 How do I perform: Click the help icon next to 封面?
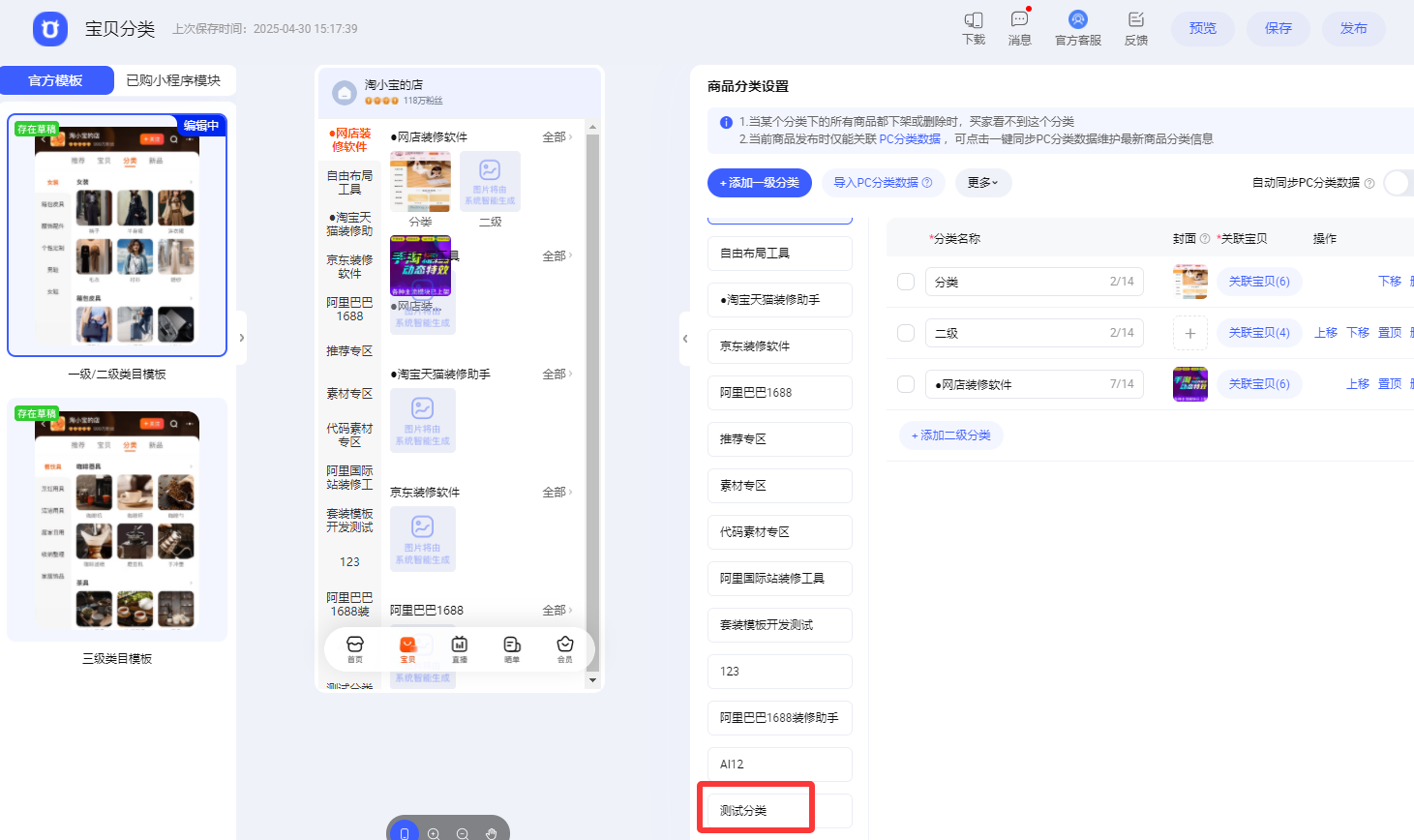(1205, 238)
